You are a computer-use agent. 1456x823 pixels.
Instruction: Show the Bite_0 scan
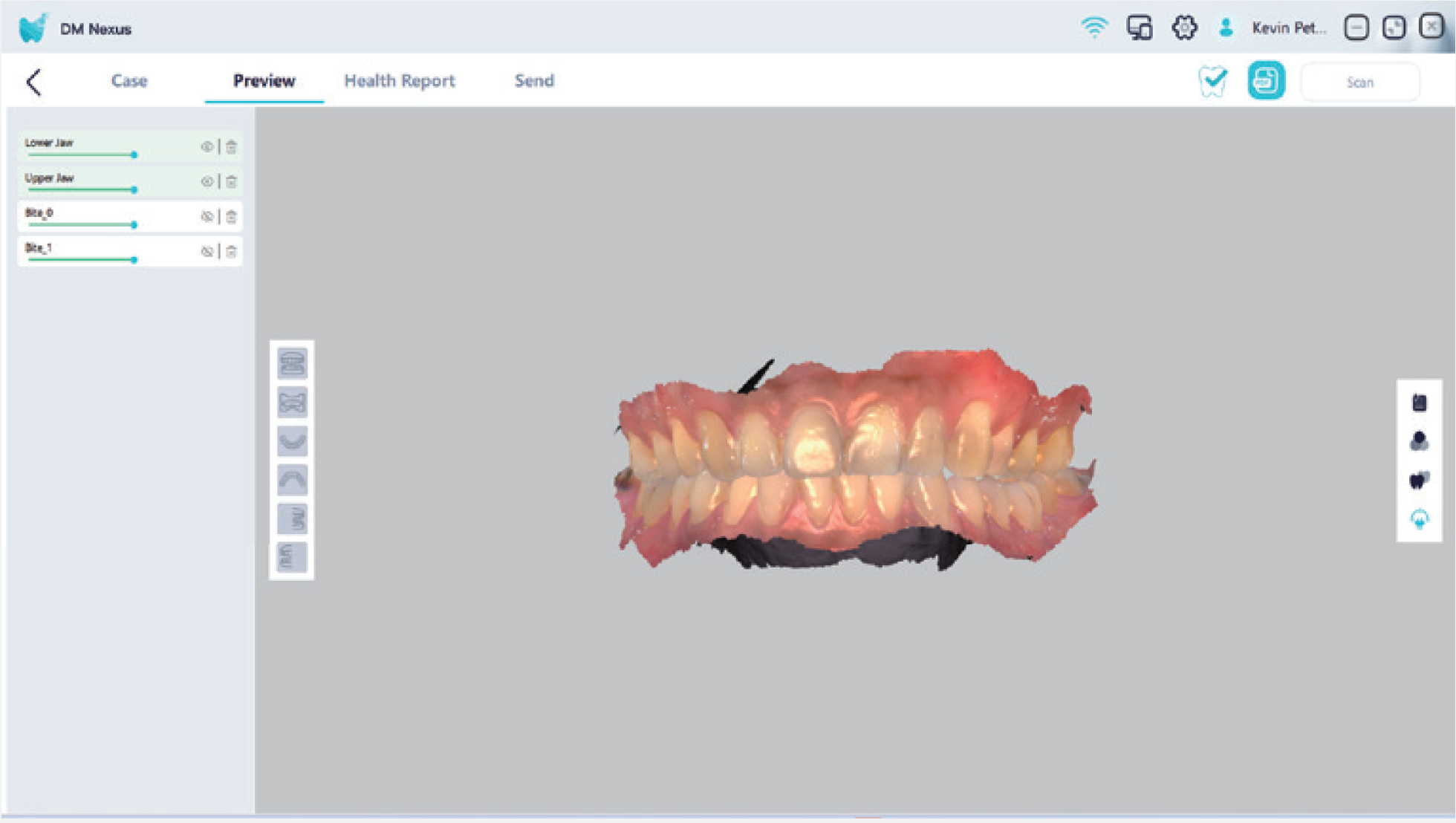207,217
